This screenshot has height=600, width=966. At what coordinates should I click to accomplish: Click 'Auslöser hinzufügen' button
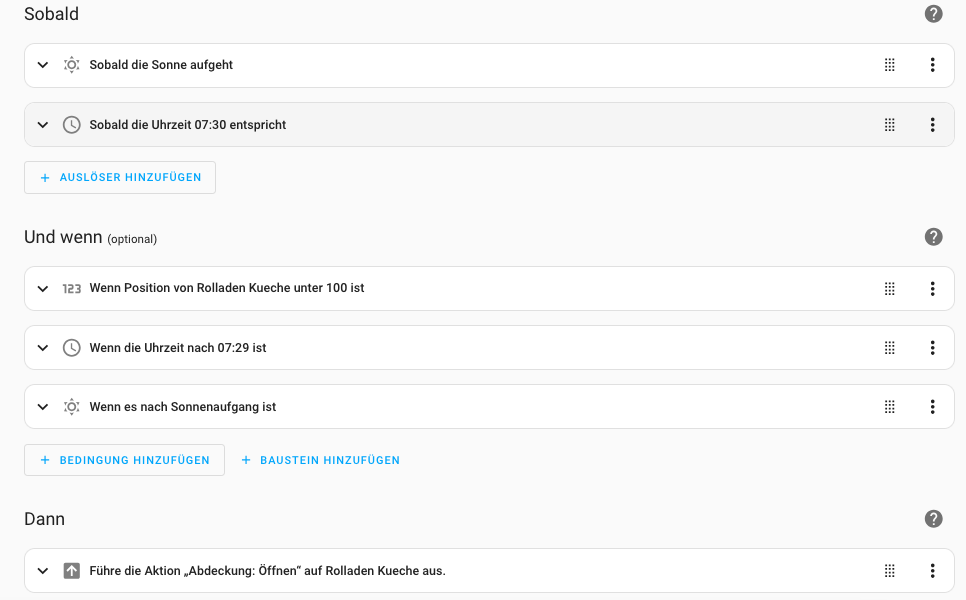[120, 177]
